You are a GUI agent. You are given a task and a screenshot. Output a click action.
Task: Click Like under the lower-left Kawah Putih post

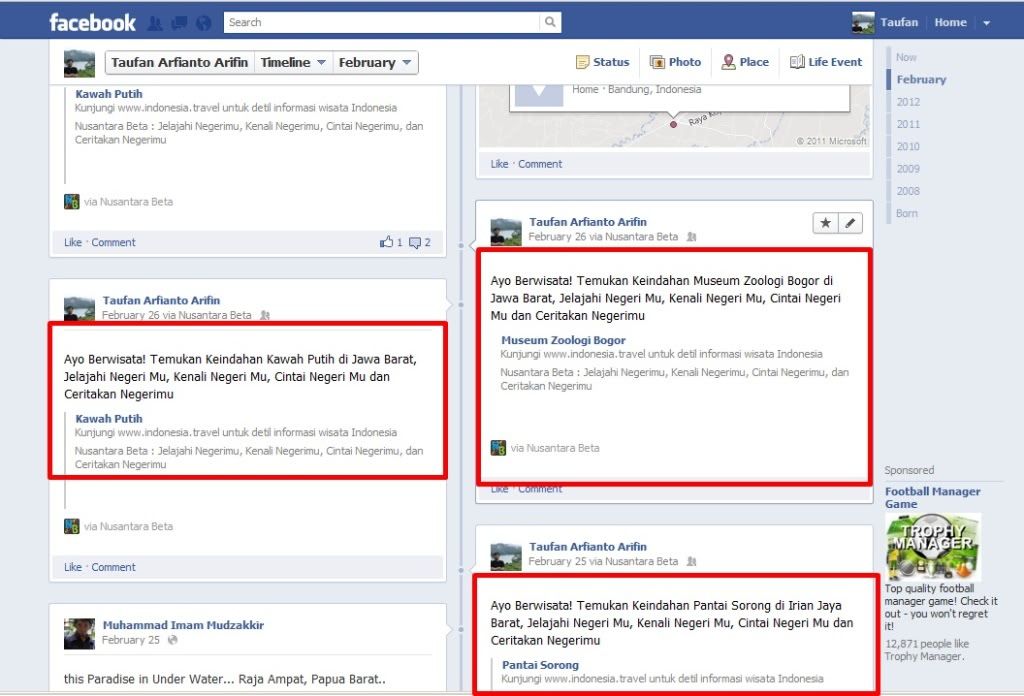(72, 567)
